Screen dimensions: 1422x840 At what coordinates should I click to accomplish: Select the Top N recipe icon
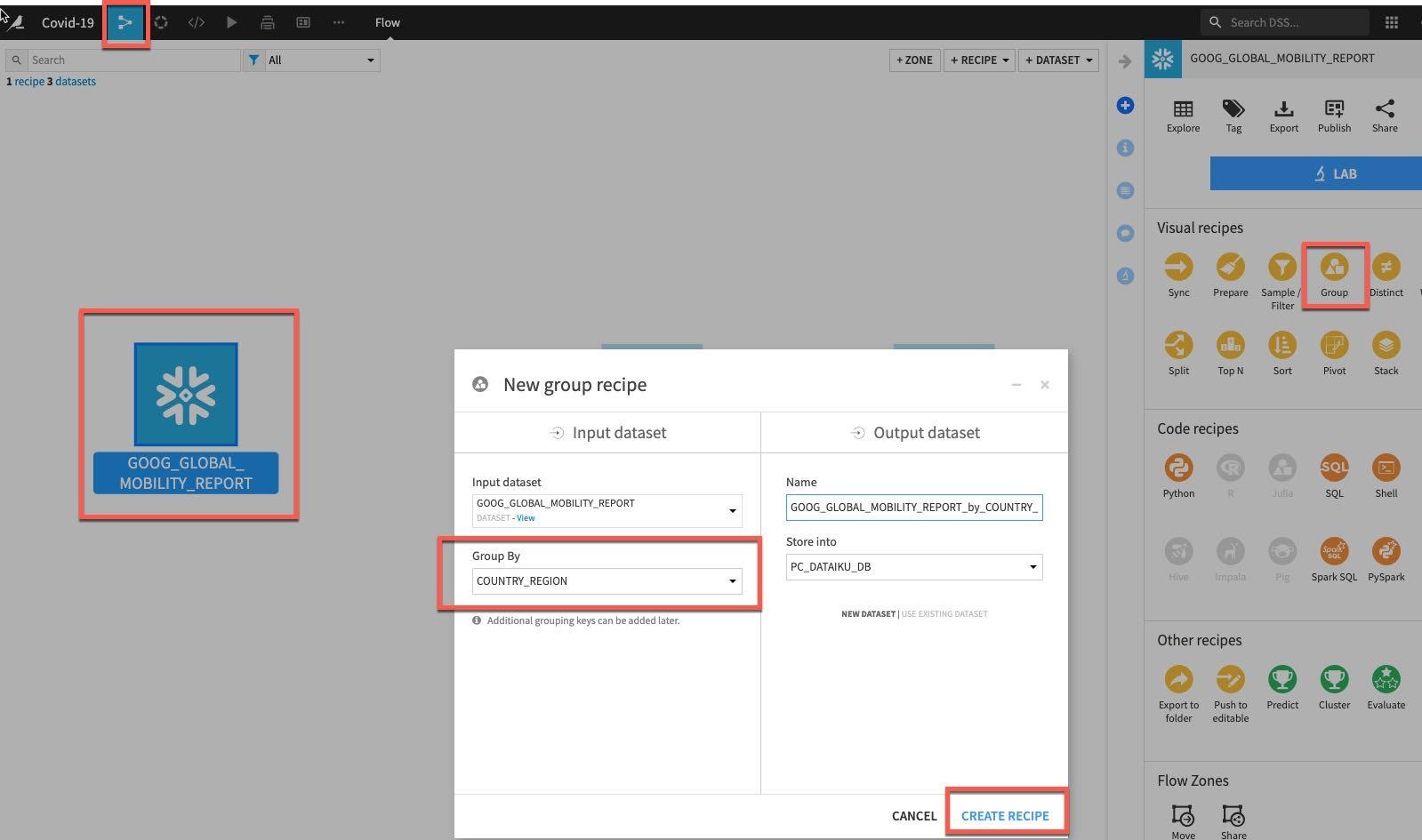pos(1230,346)
